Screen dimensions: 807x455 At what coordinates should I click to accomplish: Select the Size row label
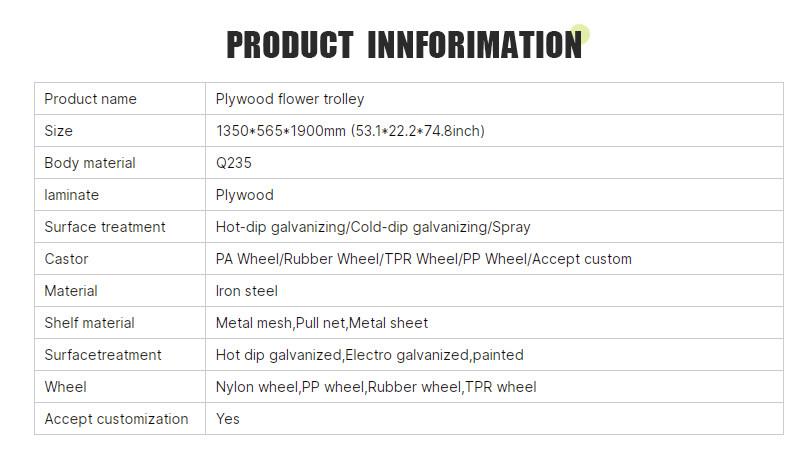[58, 131]
